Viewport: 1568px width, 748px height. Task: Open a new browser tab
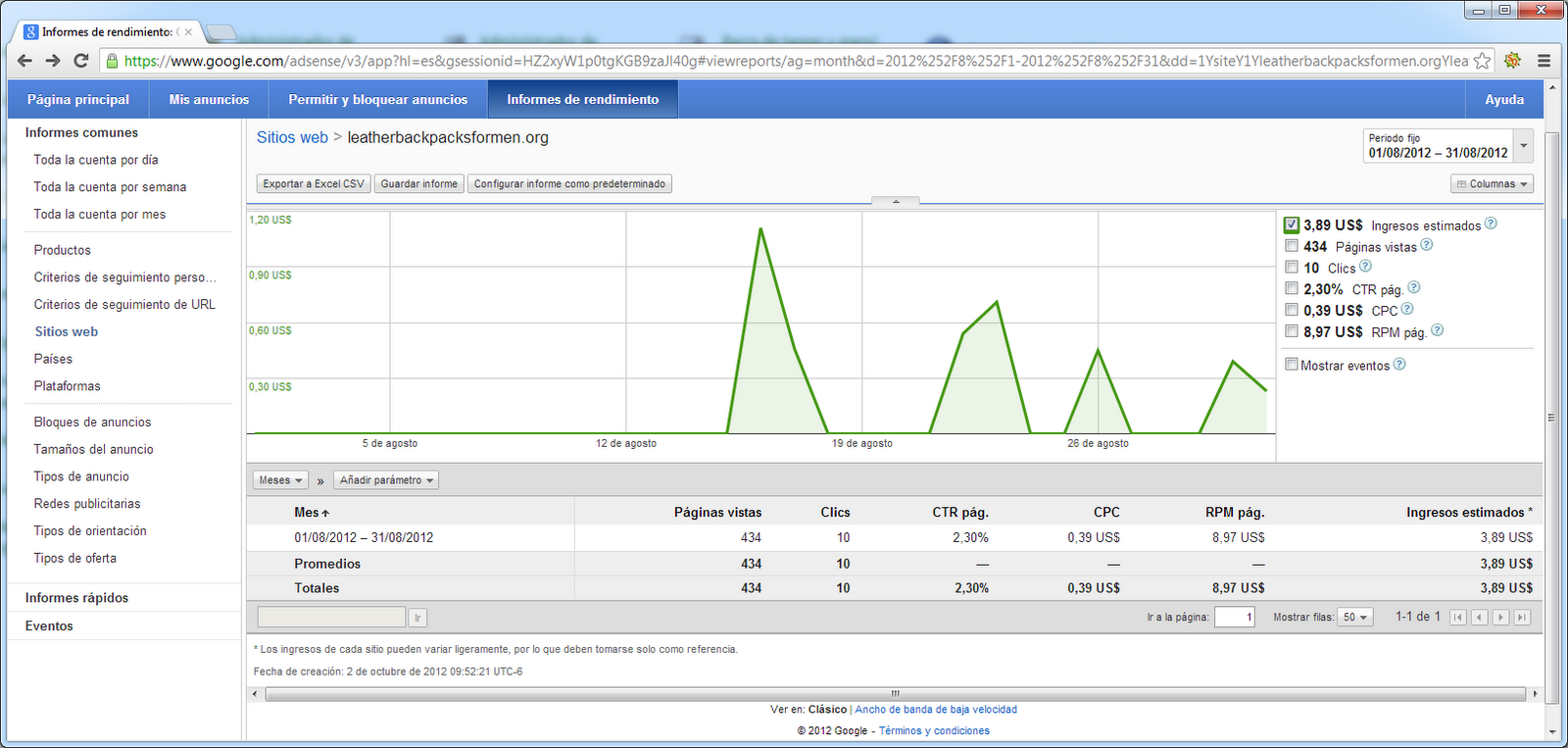[x=222, y=32]
